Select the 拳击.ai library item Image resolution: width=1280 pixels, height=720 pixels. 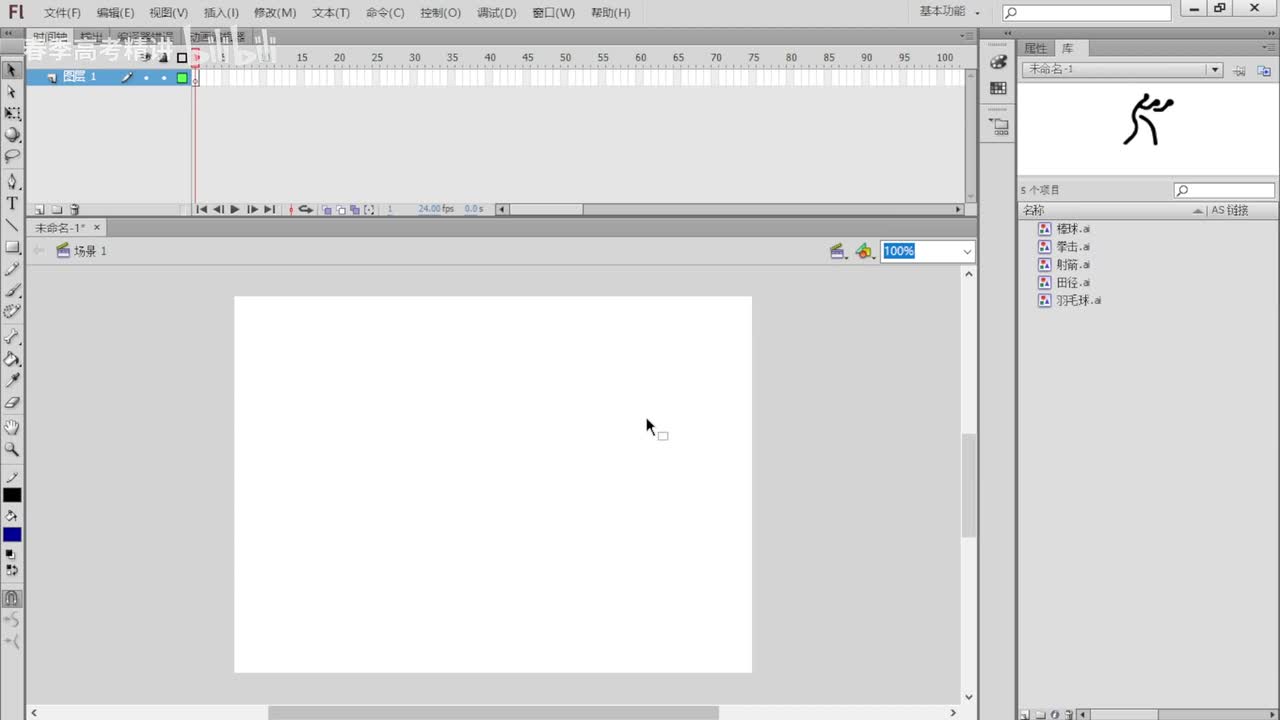tap(1072, 247)
